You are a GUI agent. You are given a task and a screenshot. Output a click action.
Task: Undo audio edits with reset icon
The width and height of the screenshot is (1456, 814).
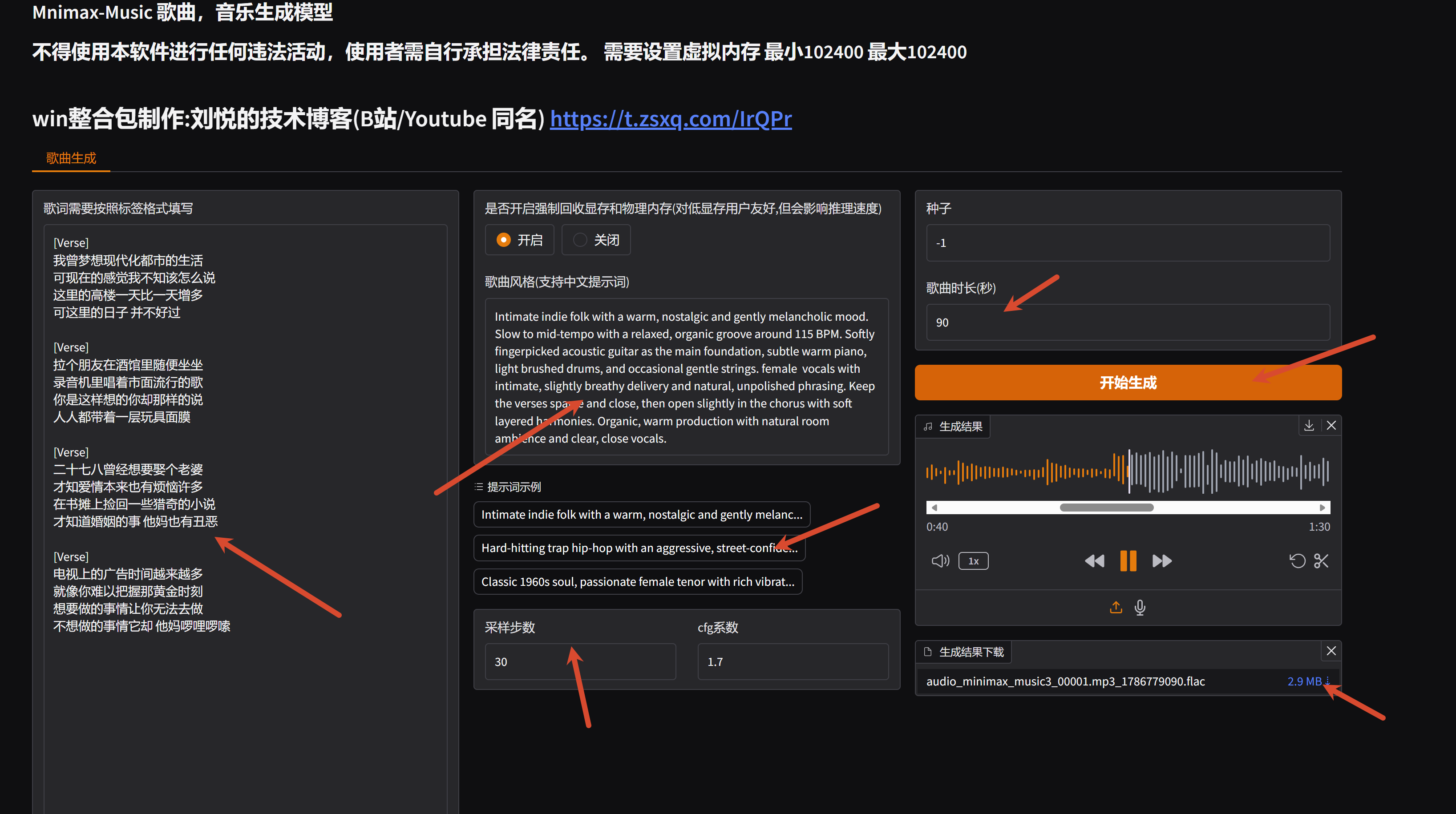coord(1297,561)
